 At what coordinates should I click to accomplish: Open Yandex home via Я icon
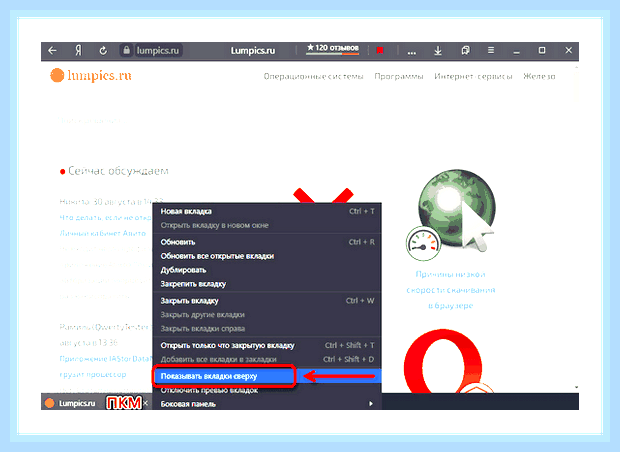pos(78,51)
